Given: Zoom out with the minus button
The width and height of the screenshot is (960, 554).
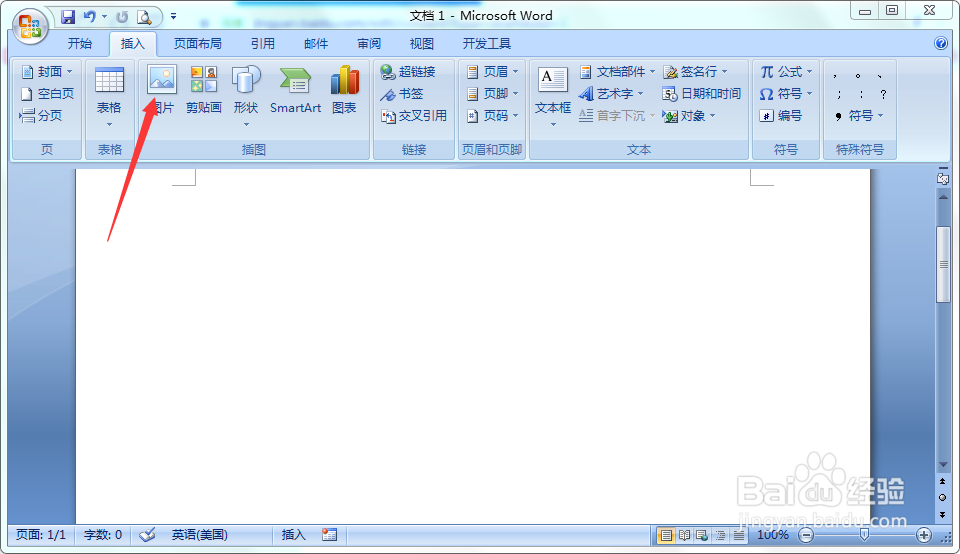Looking at the screenshot, I should (806, 536).
